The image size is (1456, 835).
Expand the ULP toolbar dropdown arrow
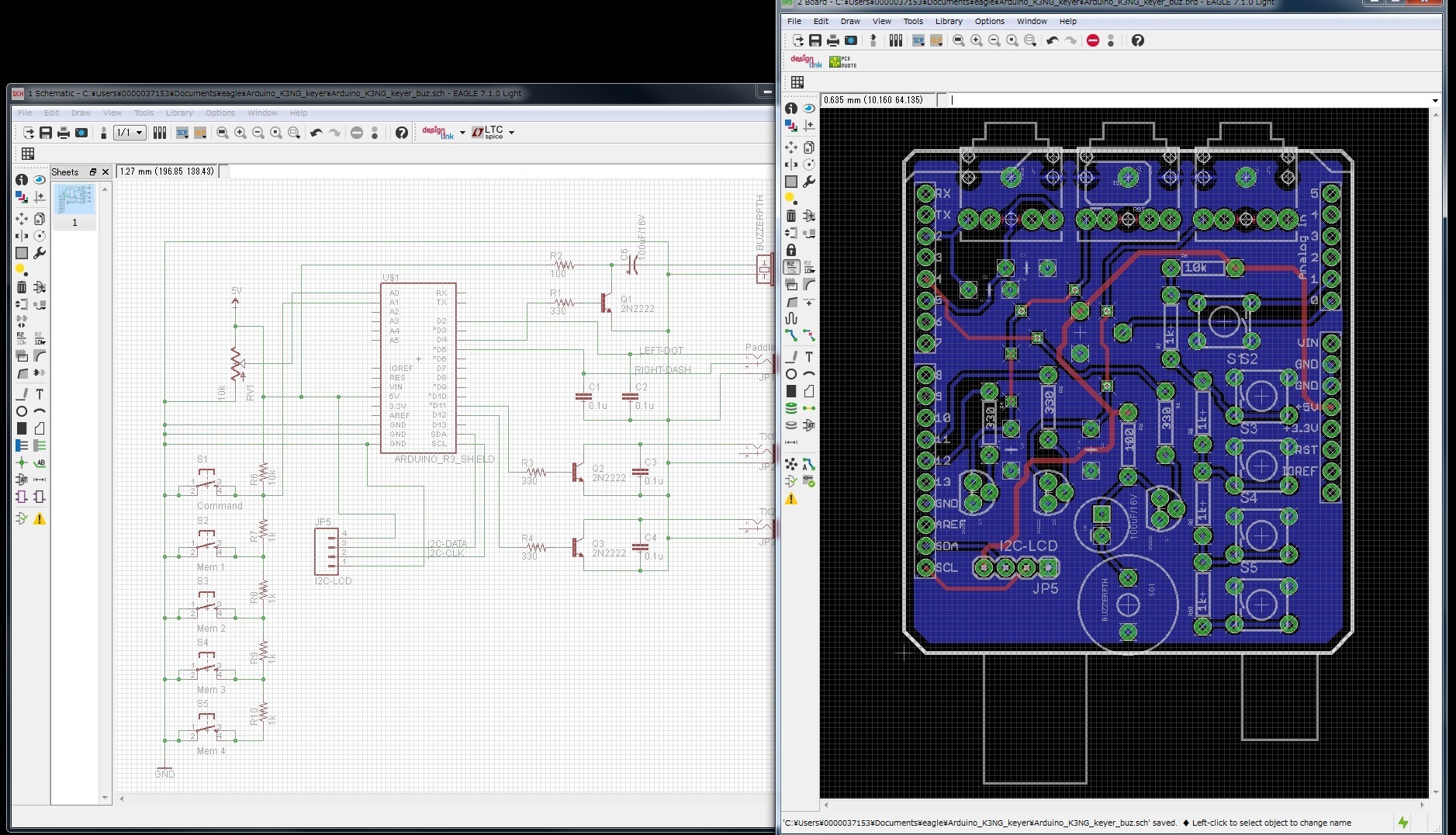point(203,139)
